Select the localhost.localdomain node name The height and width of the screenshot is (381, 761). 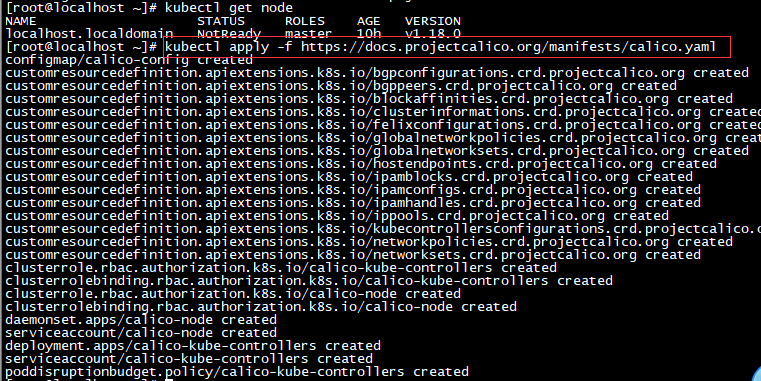(x=89, y=34)
